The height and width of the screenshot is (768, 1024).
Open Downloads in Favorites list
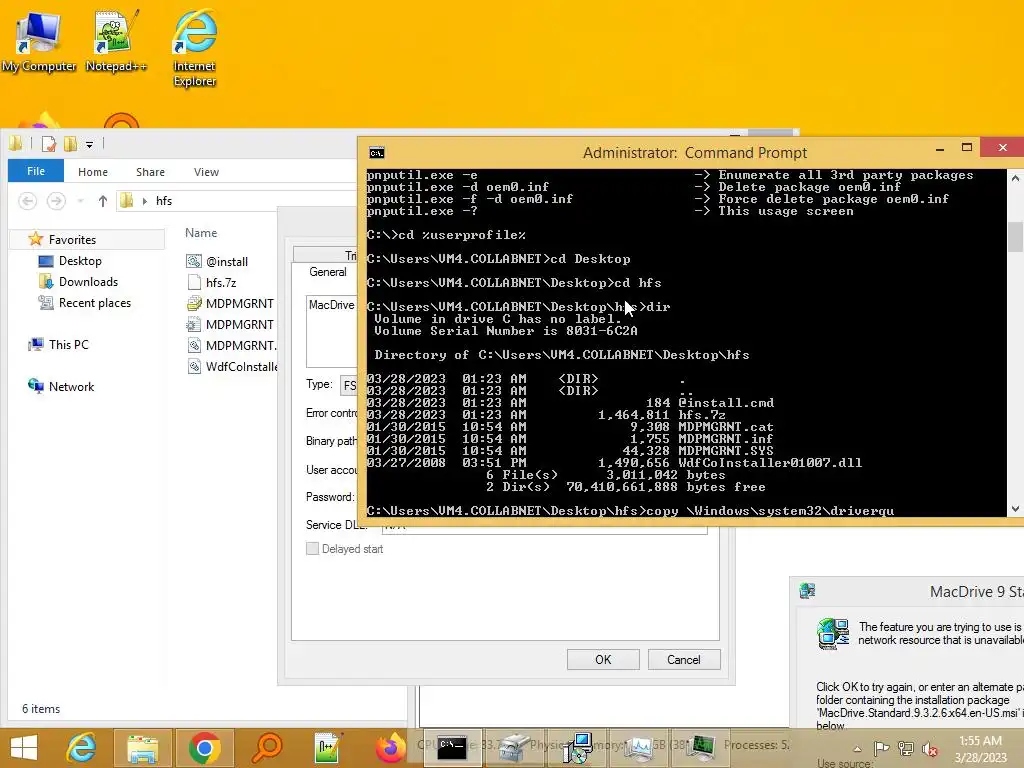[88, 281]
